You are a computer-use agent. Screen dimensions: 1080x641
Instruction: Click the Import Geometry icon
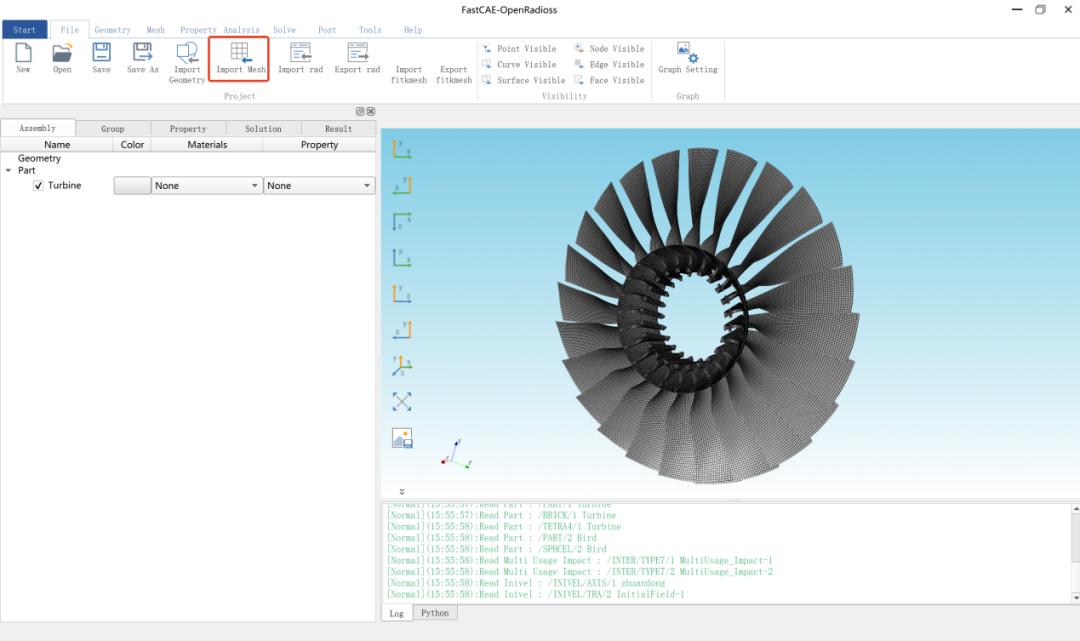pos(187,52)
